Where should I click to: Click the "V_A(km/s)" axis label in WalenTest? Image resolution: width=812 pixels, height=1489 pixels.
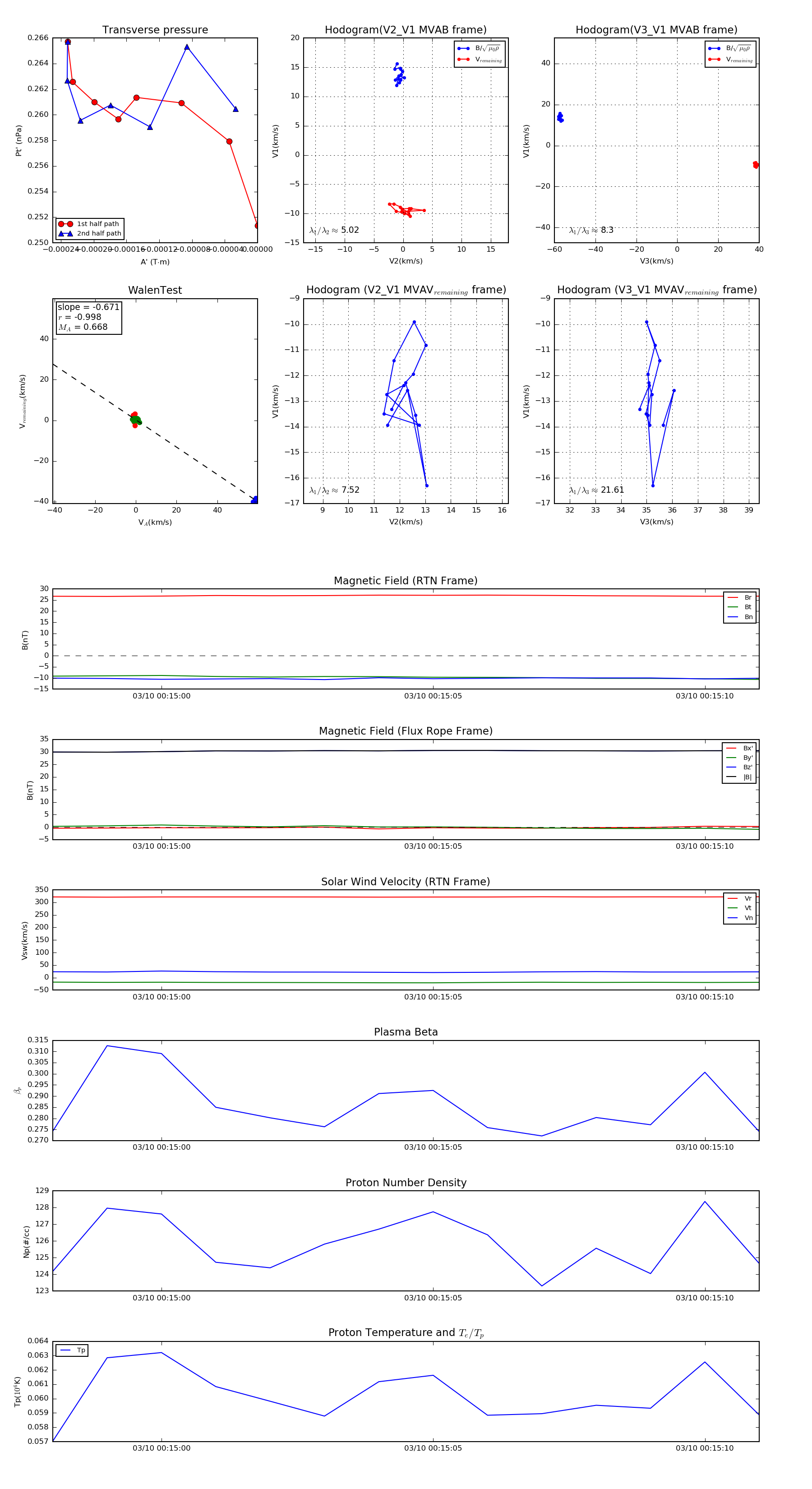[x=155, y=523]
